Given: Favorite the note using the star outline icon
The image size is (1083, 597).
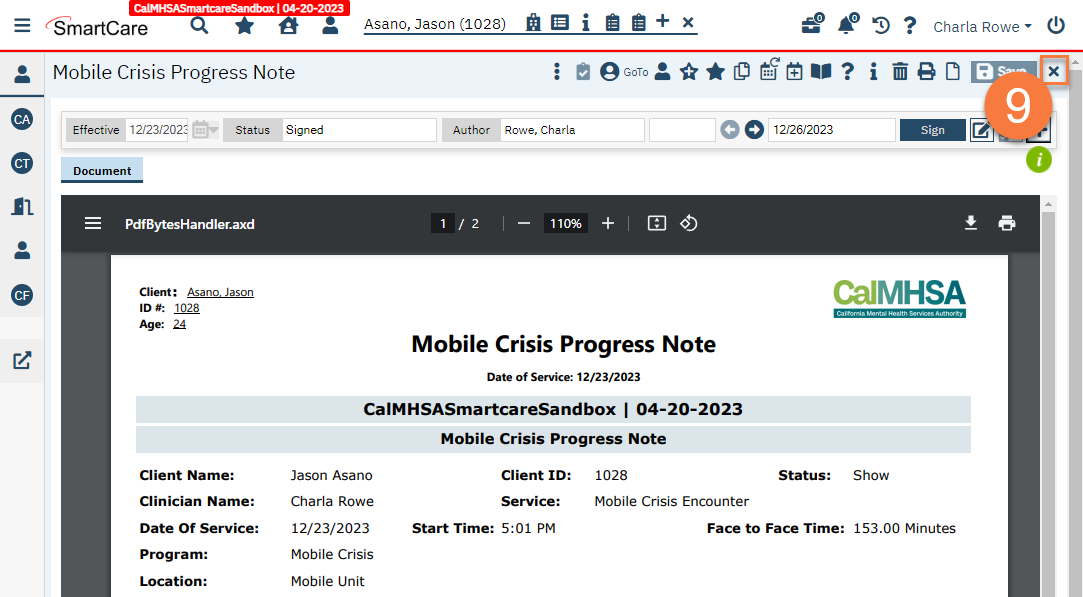Looking at the screenshot, I should (689, 71).
